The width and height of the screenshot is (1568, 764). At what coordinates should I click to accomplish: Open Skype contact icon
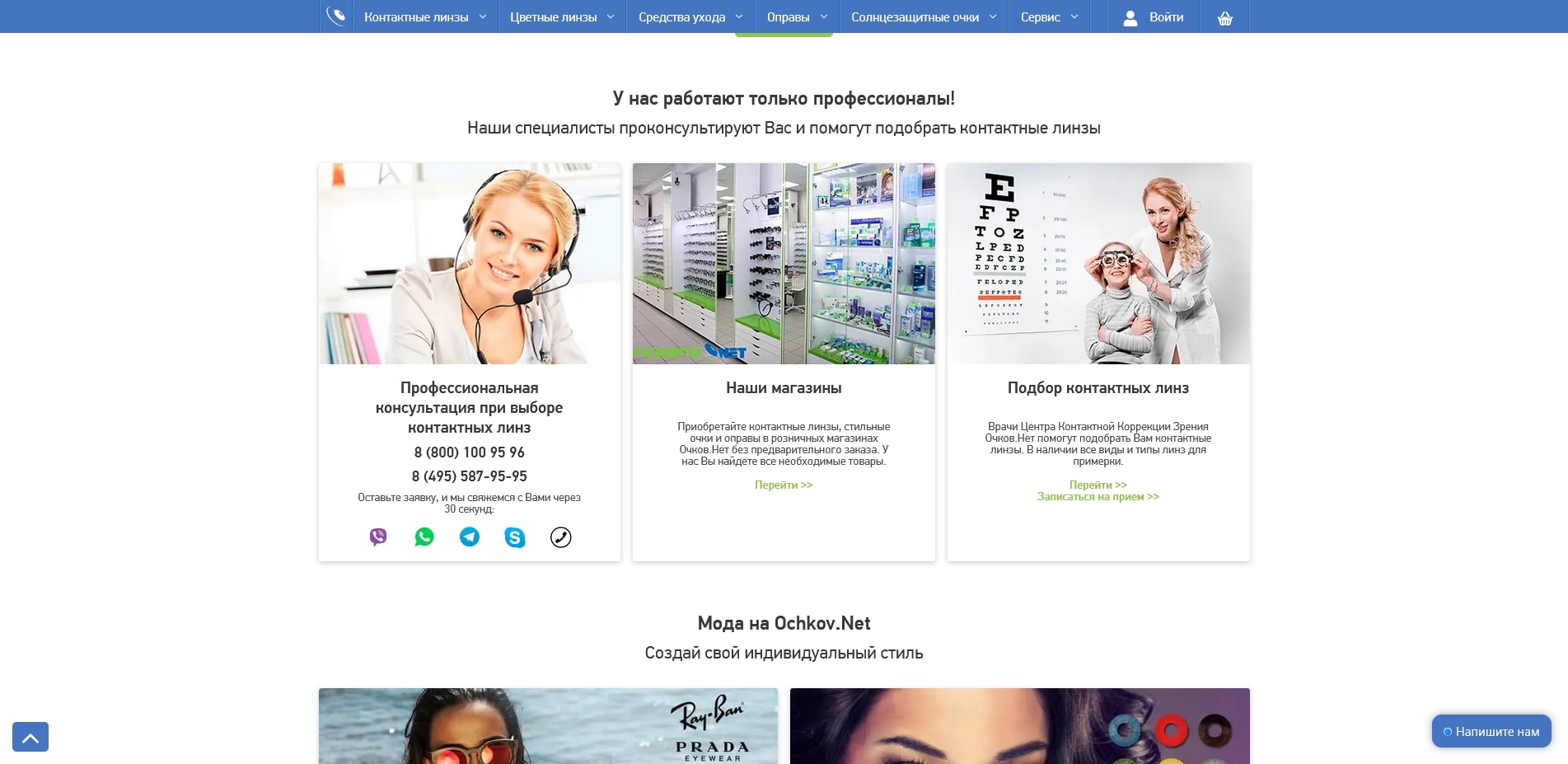point(515,537)
